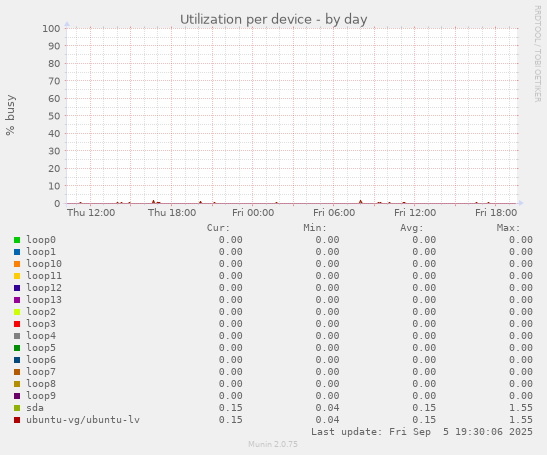Select the loop4 legend label
The image size is (547, 455).
tap(41, 336)
